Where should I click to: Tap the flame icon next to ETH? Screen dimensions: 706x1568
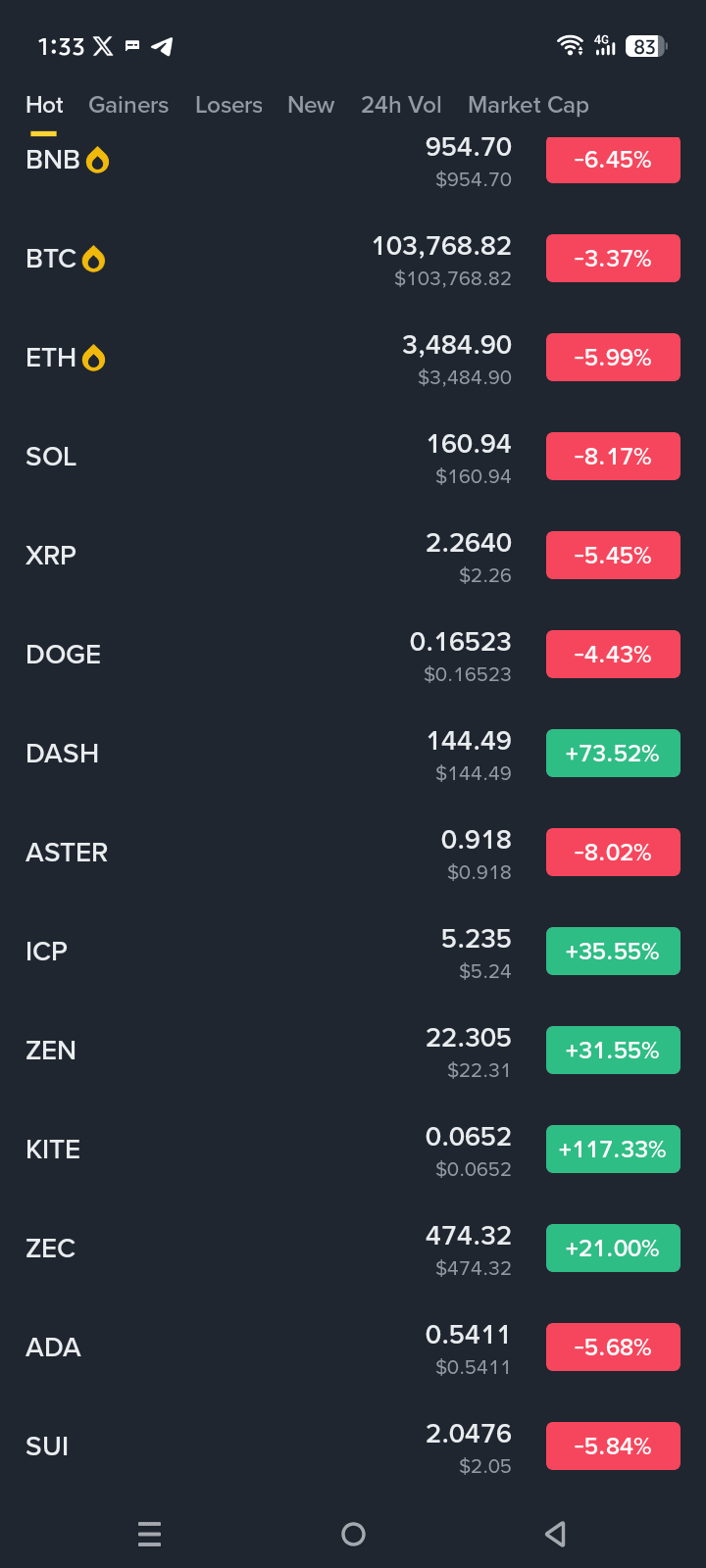tap(93, 358)
